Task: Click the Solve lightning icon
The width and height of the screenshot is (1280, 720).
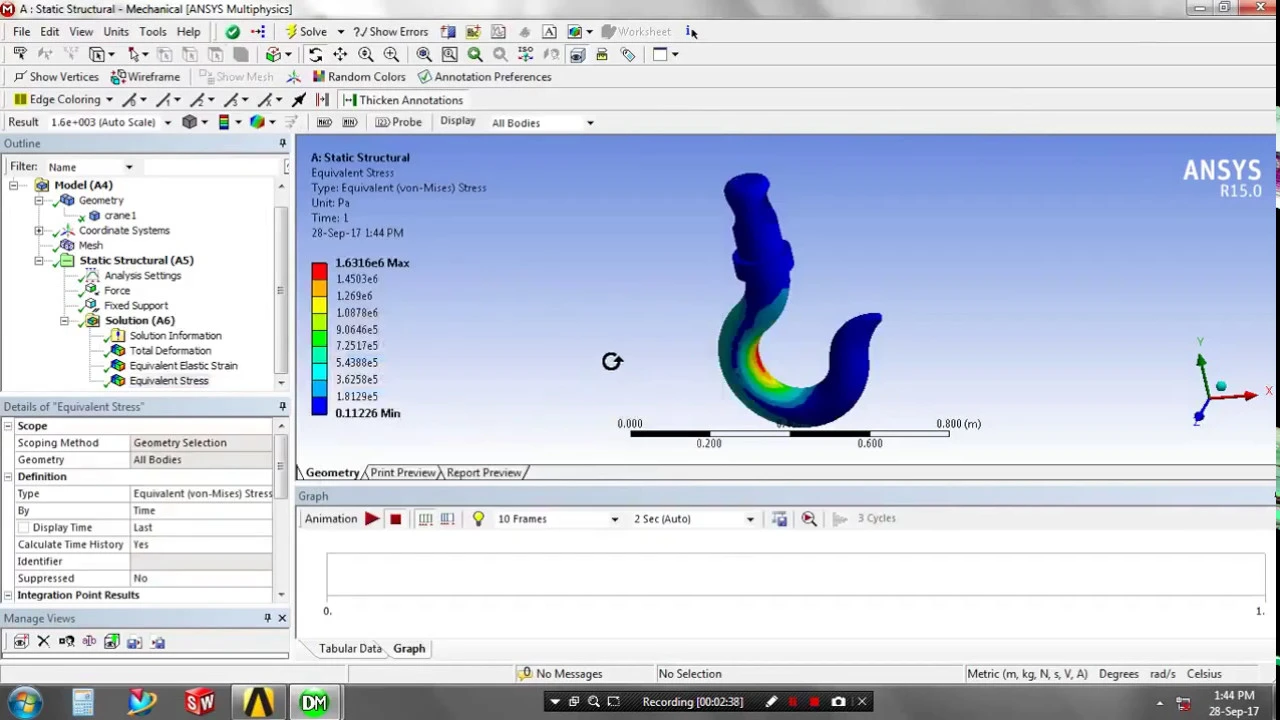Action: pyautogui.click(x=291, y=32)
